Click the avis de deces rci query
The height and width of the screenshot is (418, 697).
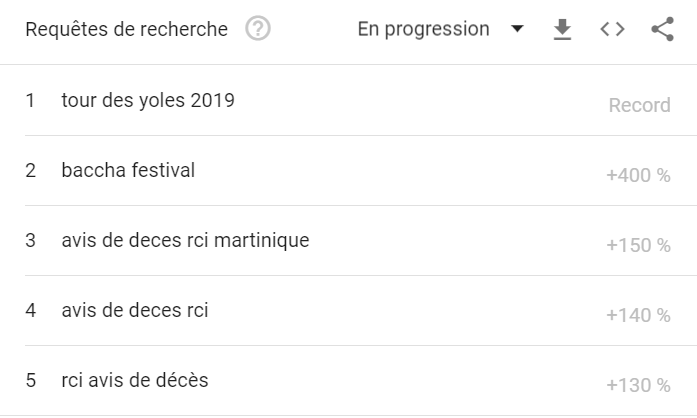tap(135, 310)
